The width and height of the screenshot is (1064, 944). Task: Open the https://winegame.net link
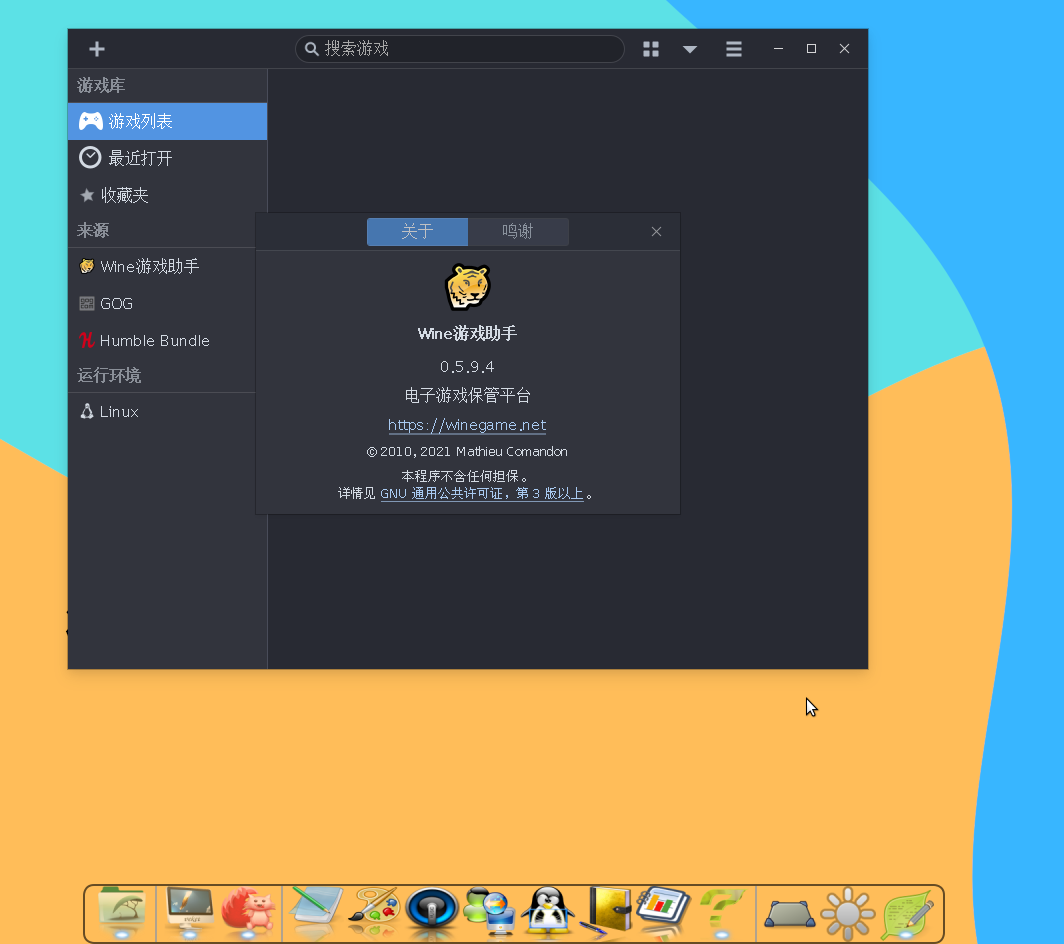pos(467,425)
